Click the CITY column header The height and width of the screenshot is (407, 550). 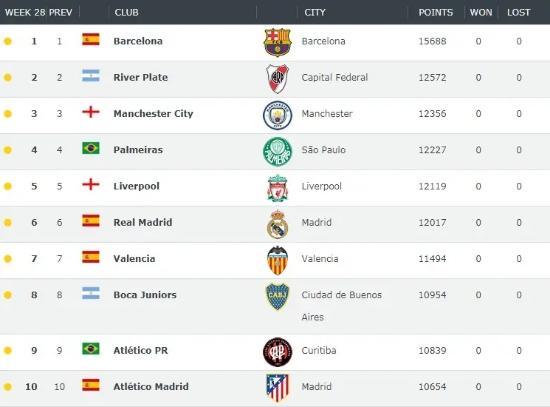click(315, 13)
